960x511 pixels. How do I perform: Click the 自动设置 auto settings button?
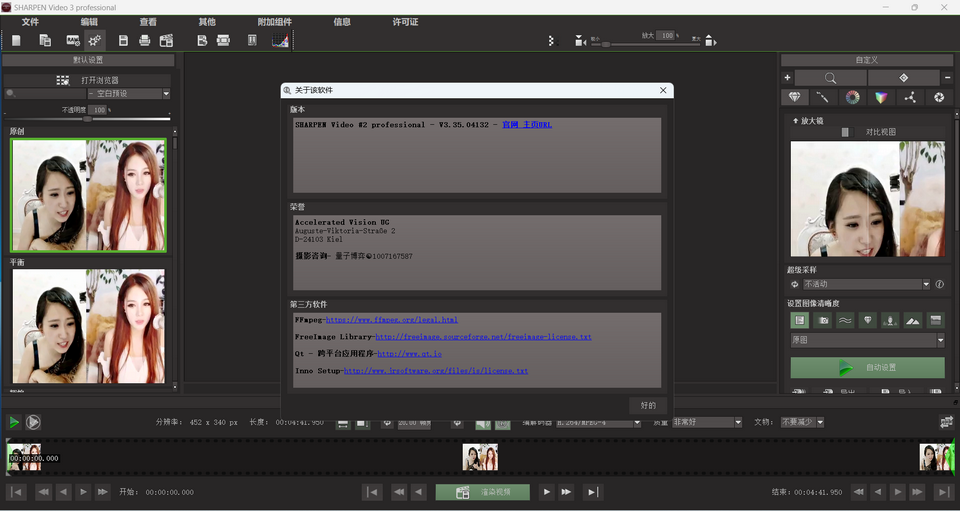point(868,368)
